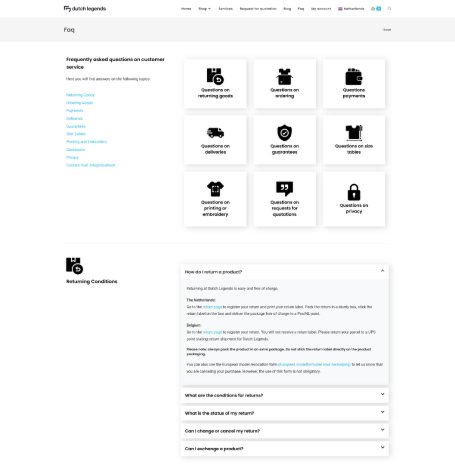455x465 pixels.
Task: Click 'return page' link under Belgium
Action: tap(212, 332)
